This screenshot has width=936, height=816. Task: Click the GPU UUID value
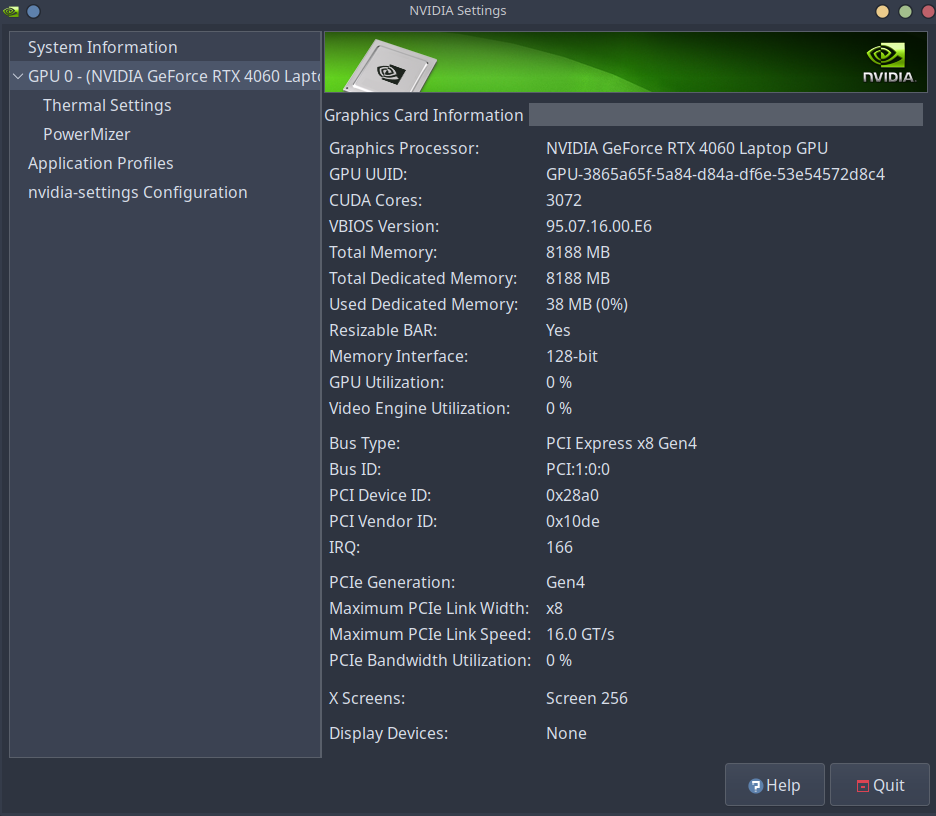pyautogui.click(x=715, y=174)
